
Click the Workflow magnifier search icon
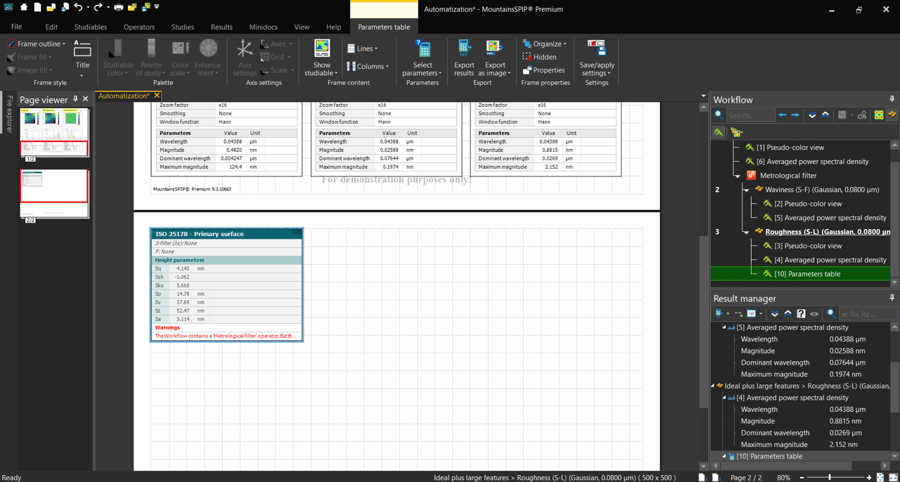coord(719,115)
